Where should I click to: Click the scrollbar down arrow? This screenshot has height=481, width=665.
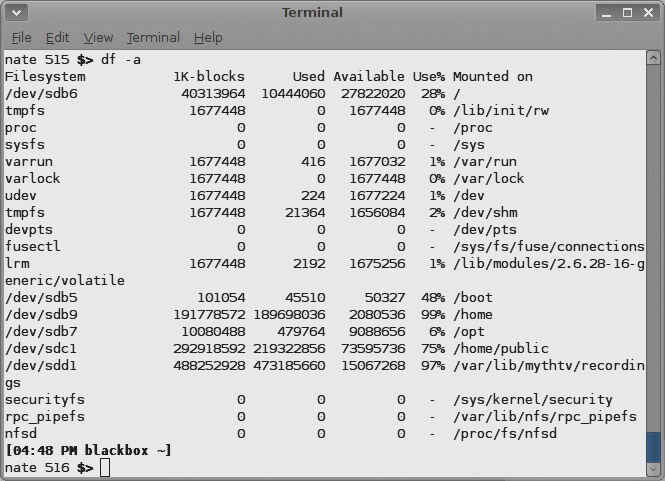[653, 469]
